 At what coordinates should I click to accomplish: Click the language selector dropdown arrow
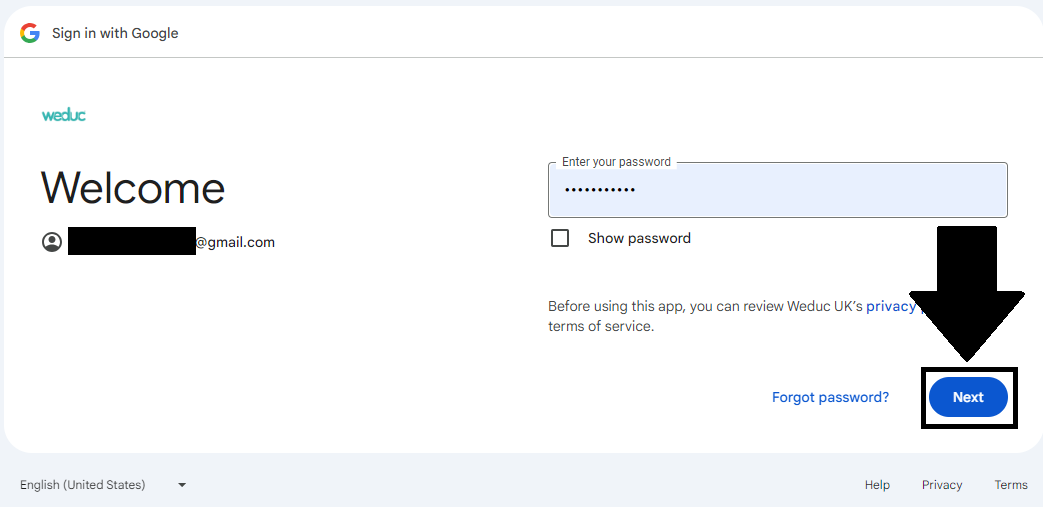tap(182, 485)
